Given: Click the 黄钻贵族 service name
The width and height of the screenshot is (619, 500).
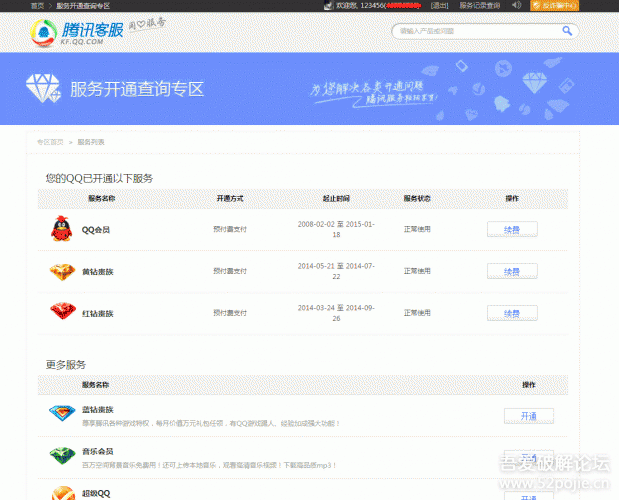Looking at the screenshot, I should [x=98, y=272].
